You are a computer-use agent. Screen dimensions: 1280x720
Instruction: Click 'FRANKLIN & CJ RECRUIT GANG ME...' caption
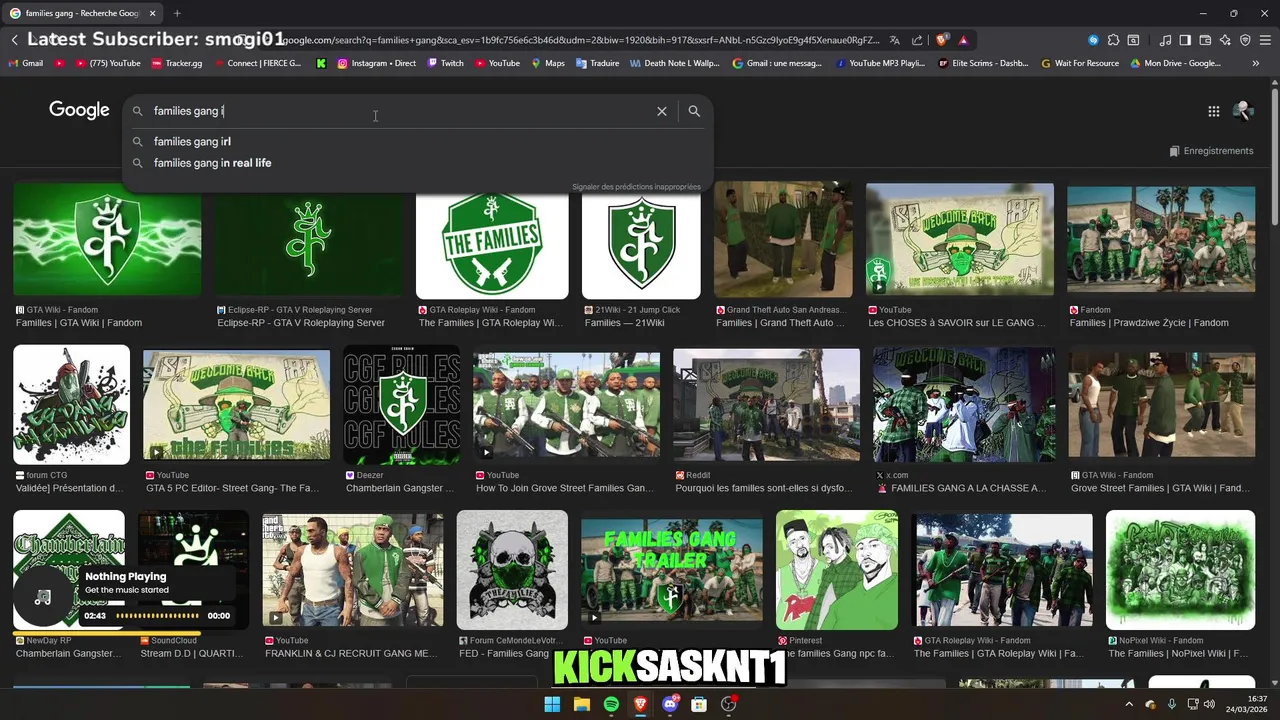(351, 654)
